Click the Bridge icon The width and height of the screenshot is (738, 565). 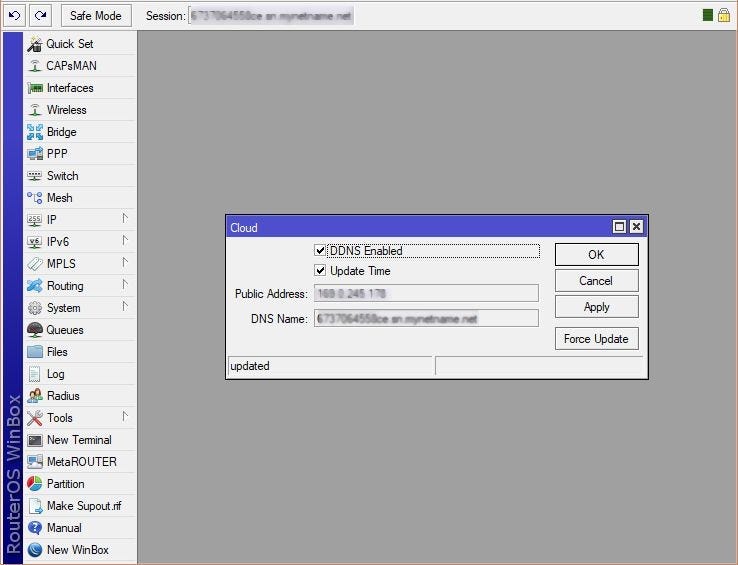click(x=35, y=132)
